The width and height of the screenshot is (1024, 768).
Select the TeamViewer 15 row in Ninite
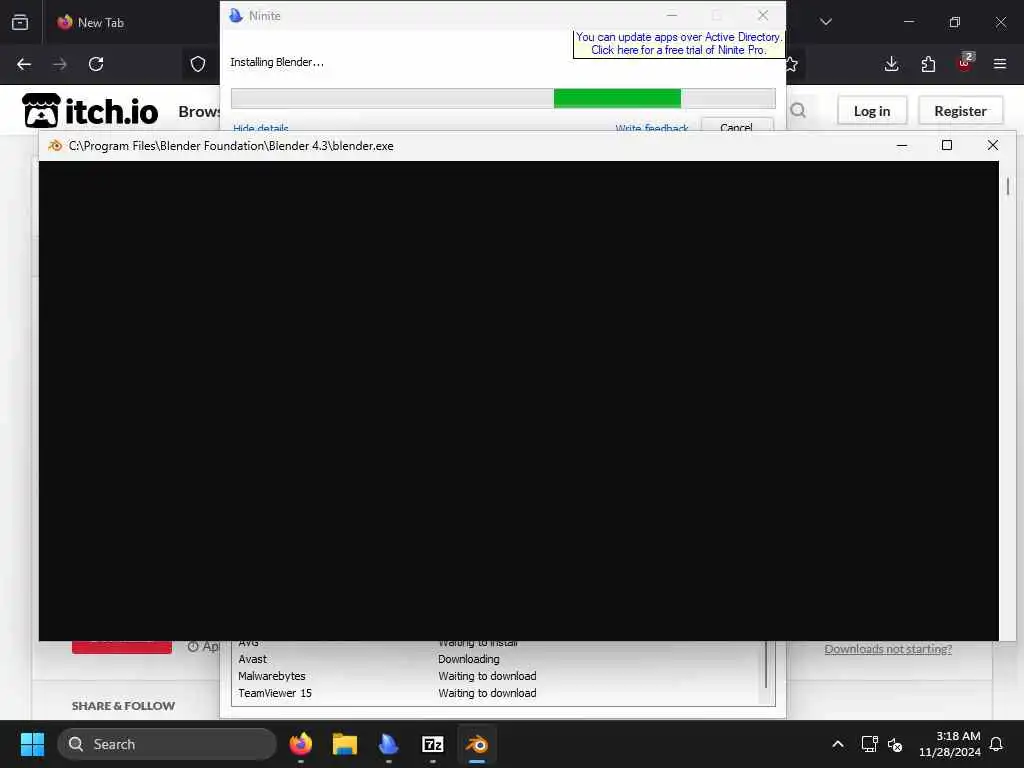[x=498, y=693]
